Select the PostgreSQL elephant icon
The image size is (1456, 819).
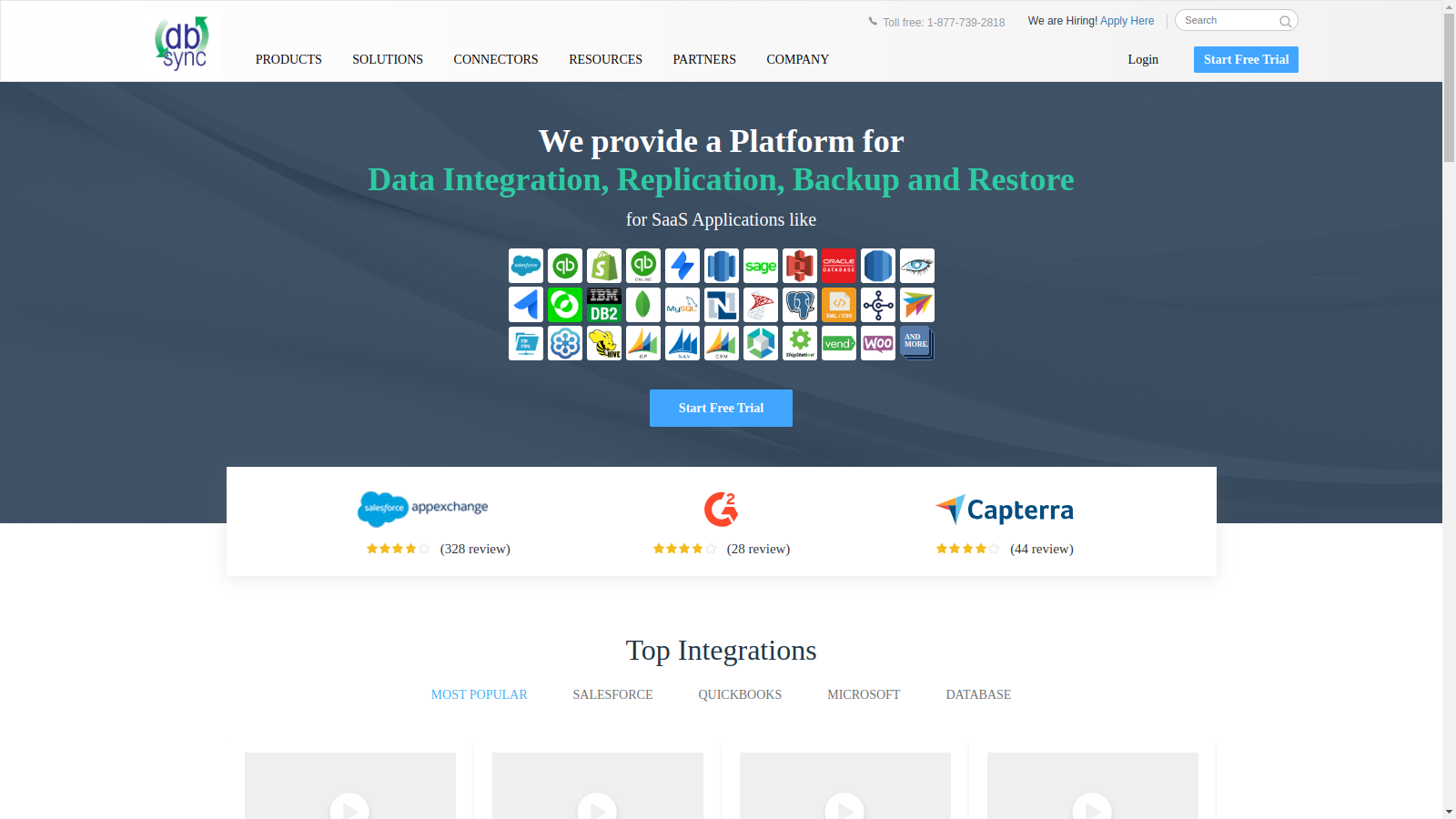tap(800, 305)
